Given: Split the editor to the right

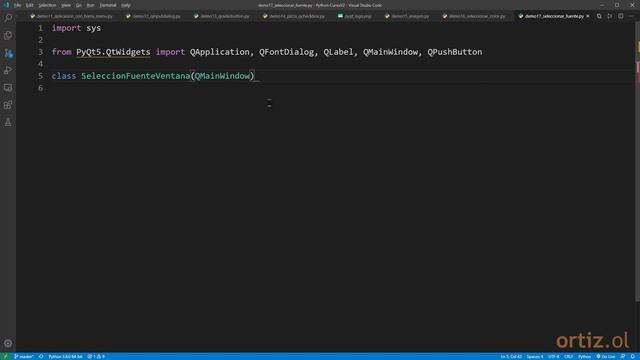Looking at the screenshot, I should (x=620, y=16).
